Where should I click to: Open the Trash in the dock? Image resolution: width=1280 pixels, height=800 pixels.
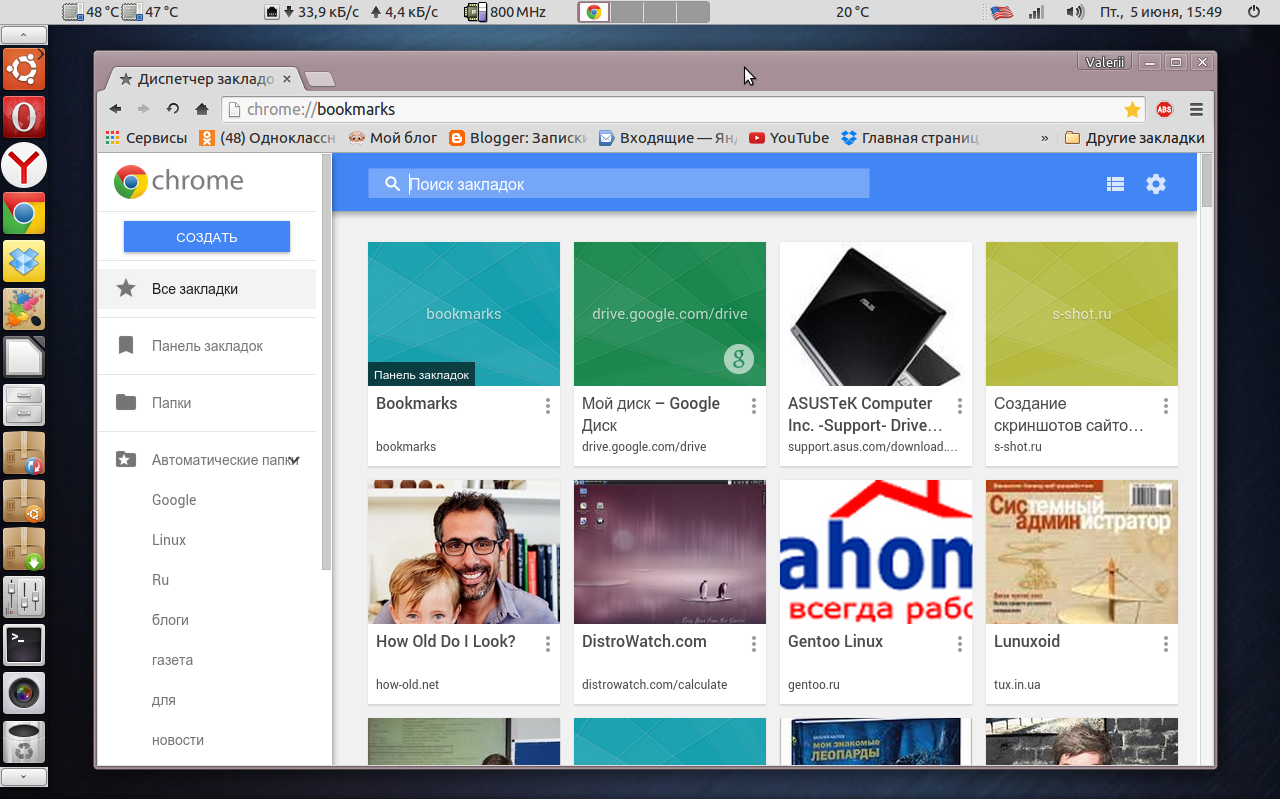click(x=24, y=742)
